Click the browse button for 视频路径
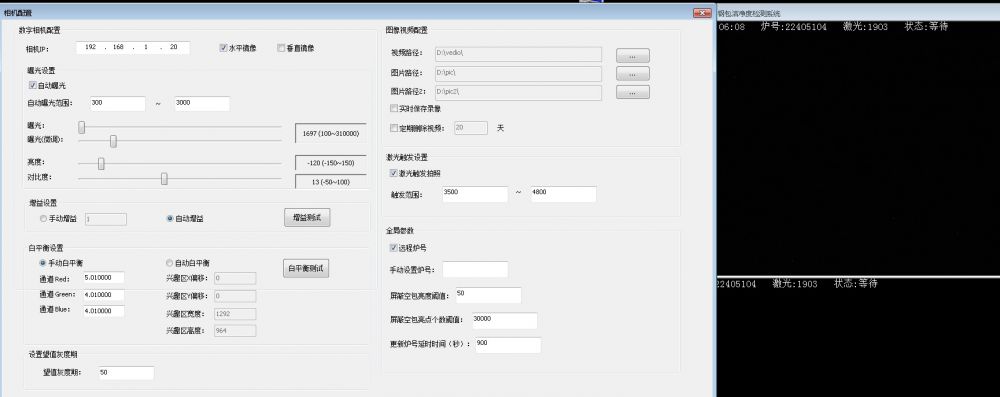 point(633,56)
